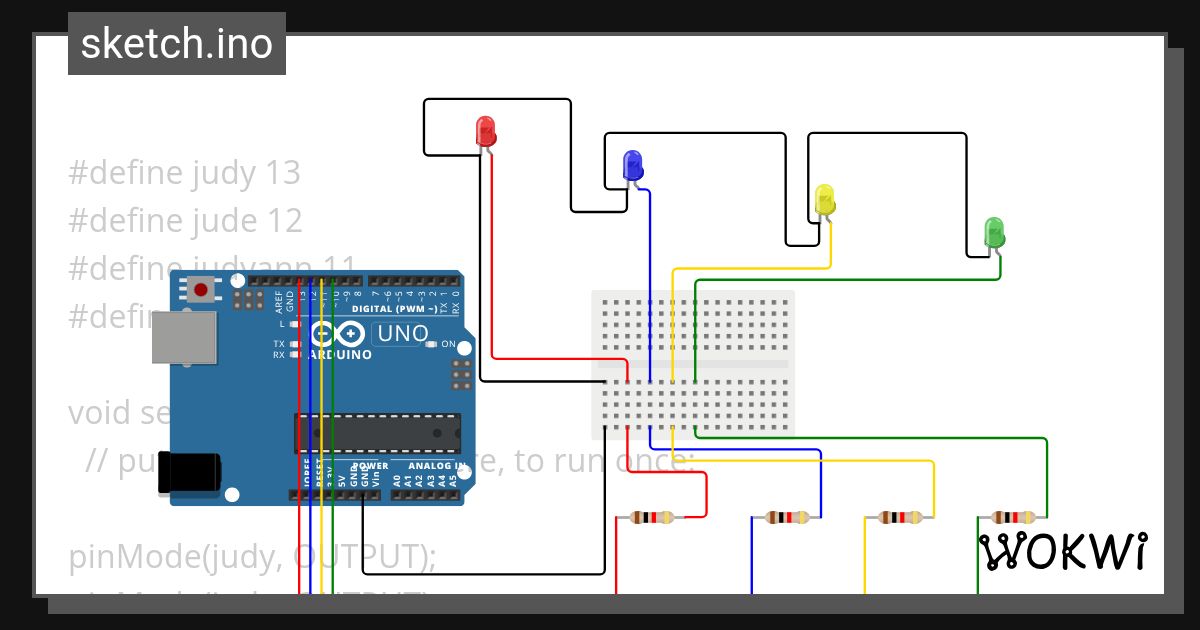Screen dimensions: 1200x630
Task: Click digital pin 13 on the Uno
Action: 301,283
